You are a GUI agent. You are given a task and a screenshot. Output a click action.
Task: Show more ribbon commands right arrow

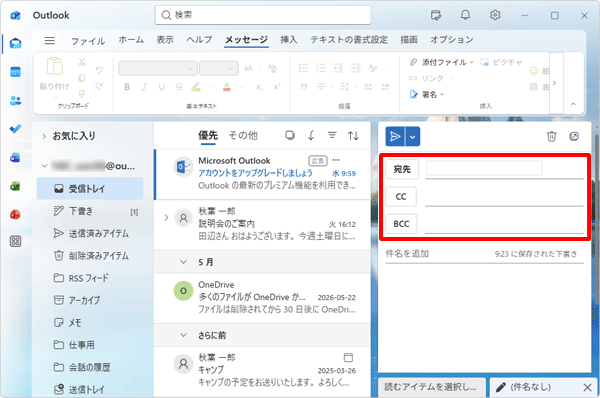point(554,83)
